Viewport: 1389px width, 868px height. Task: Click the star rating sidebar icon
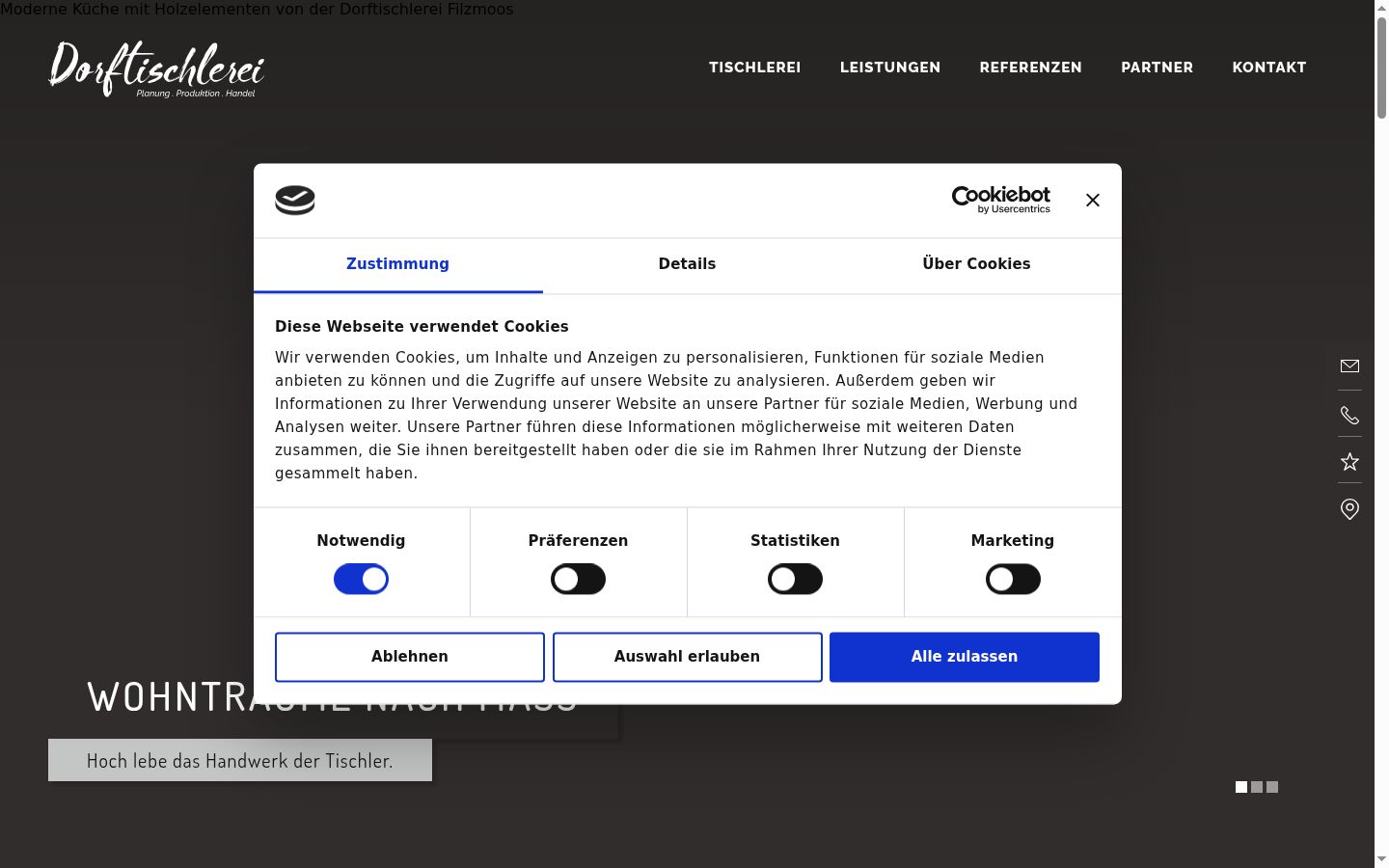[x=1349, y=462]
